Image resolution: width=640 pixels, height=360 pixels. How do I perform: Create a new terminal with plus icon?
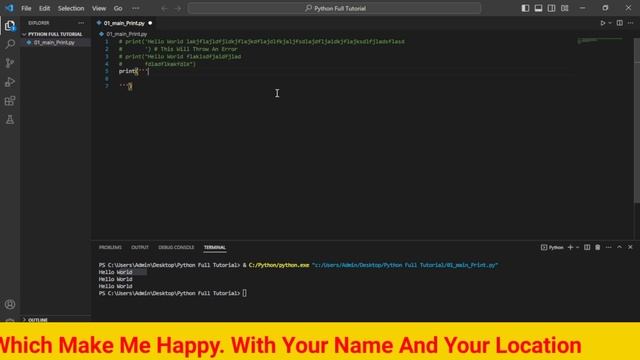click(571, 247)
